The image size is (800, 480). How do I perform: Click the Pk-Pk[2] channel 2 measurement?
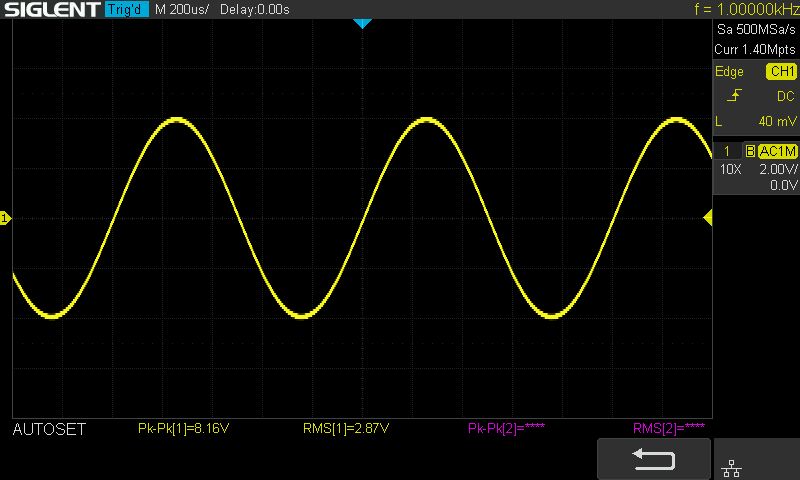coord(506,428)
